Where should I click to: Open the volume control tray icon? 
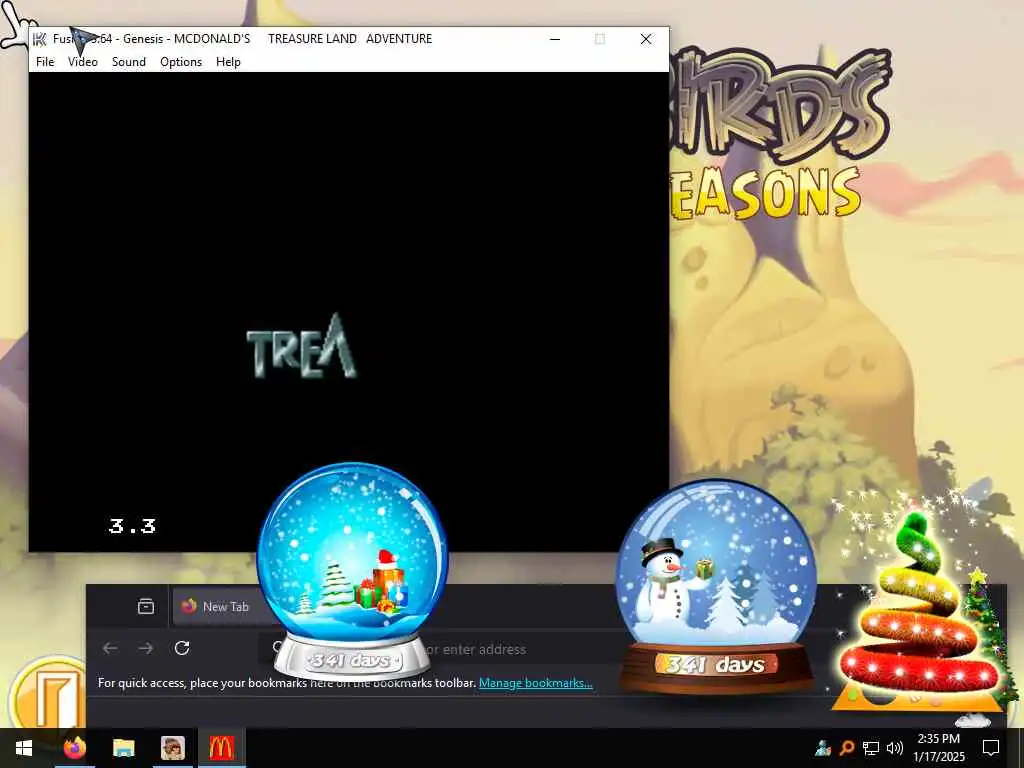(x=895, y=748)
